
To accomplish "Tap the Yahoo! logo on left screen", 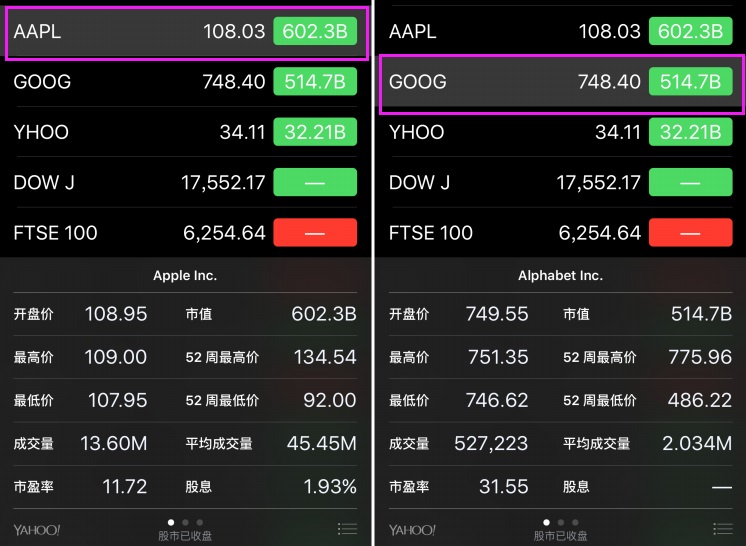I will 37,530.
